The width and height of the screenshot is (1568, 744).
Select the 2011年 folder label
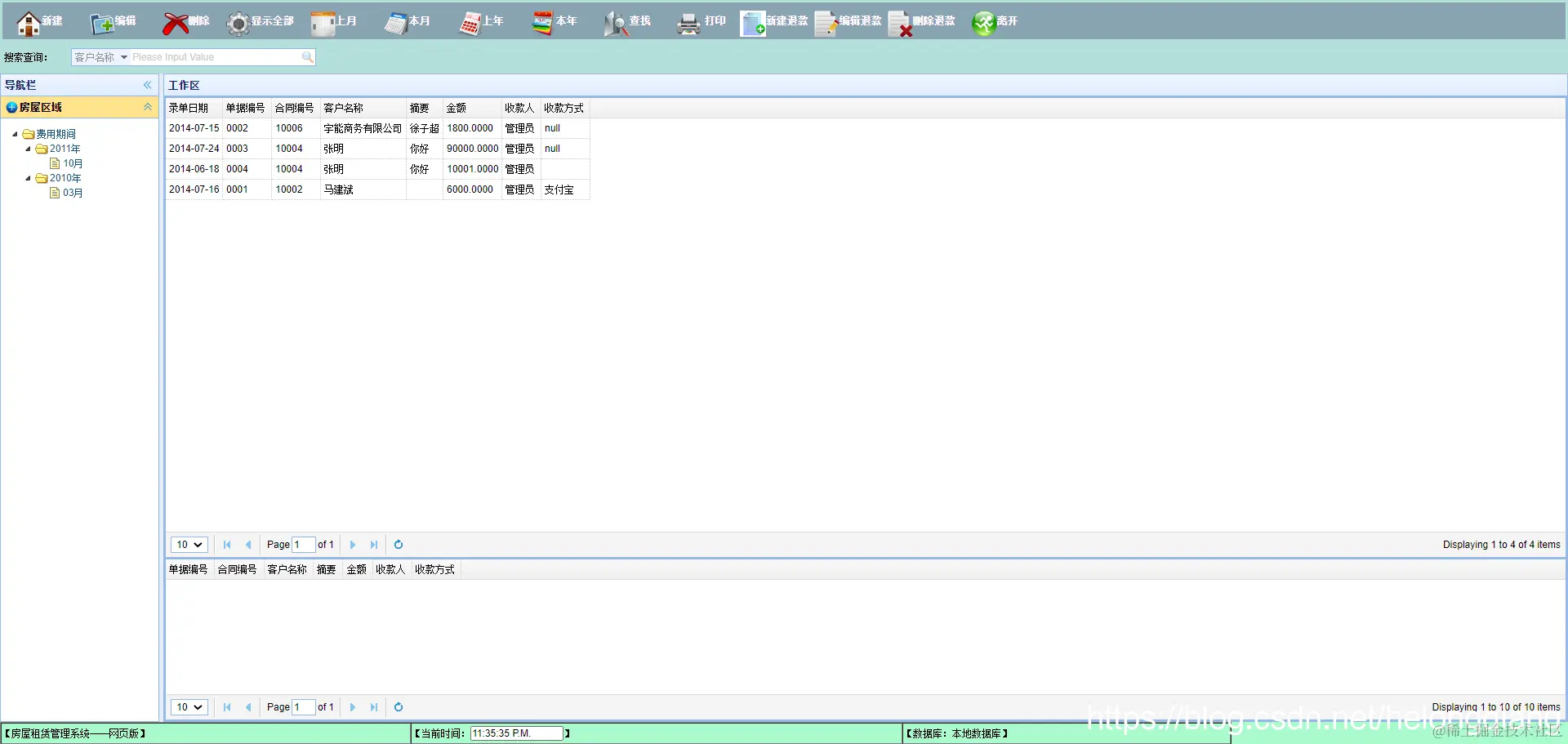tap(65, 149)
